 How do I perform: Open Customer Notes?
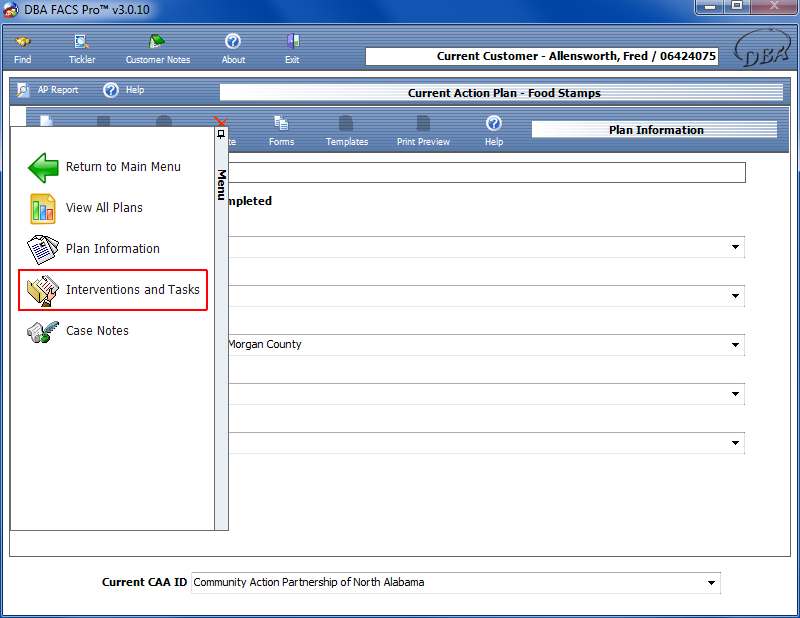point(158,48)
